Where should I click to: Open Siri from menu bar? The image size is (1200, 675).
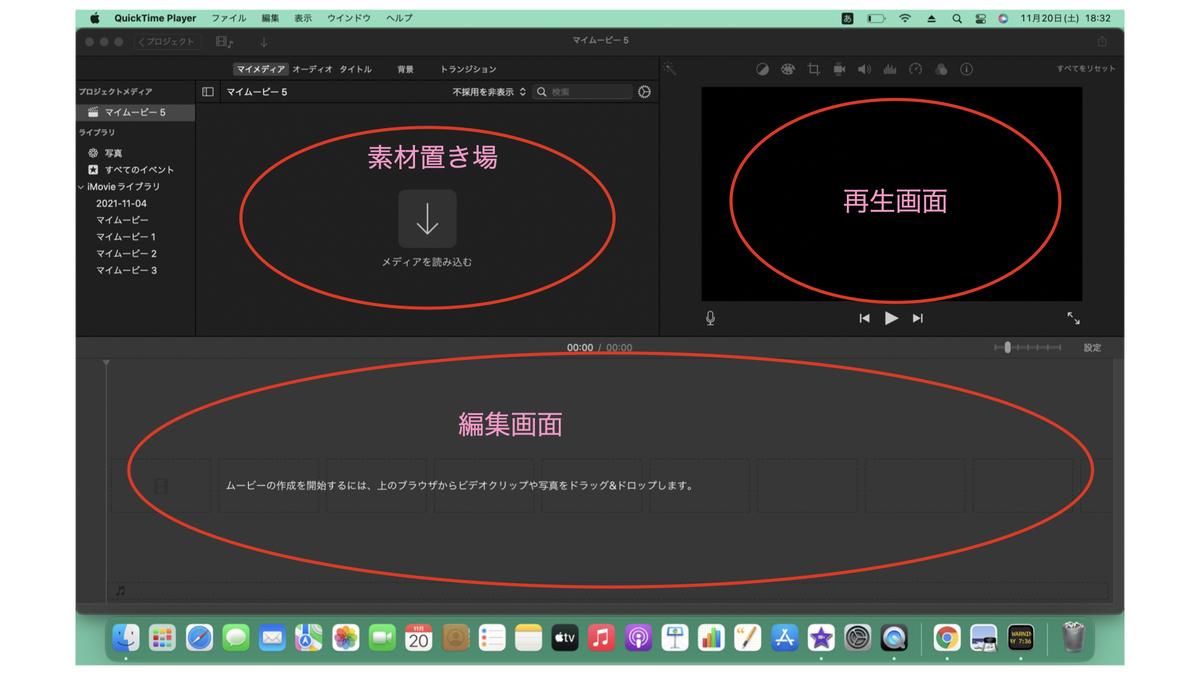[x=1003, y=18]
